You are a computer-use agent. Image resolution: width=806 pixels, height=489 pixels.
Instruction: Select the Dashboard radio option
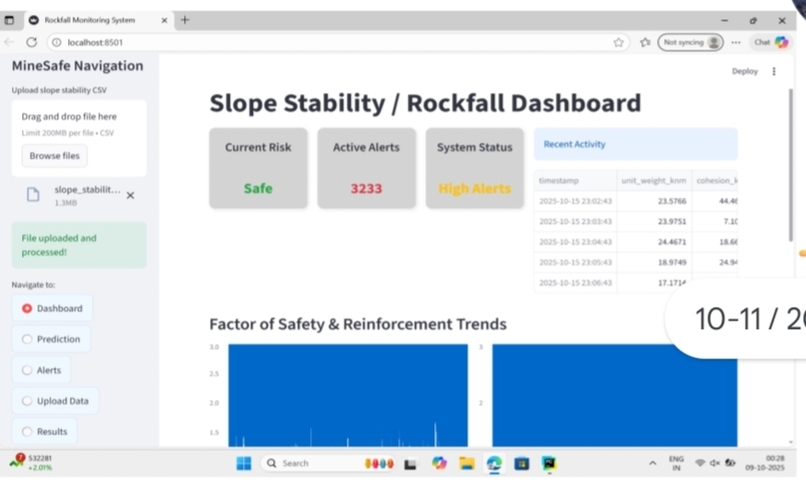(52, 309)
